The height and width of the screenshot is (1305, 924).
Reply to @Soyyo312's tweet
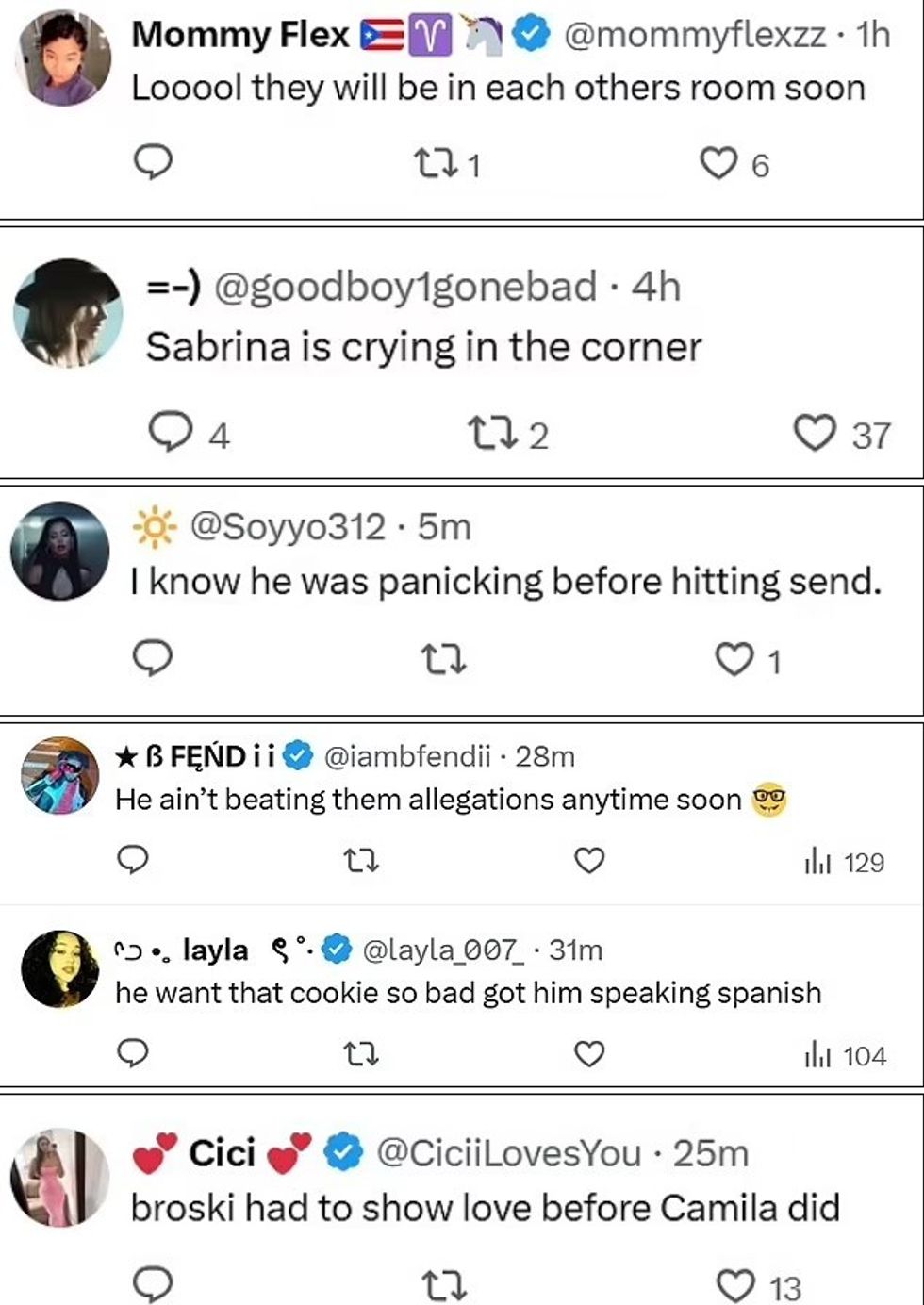click(x=153, y=659)
